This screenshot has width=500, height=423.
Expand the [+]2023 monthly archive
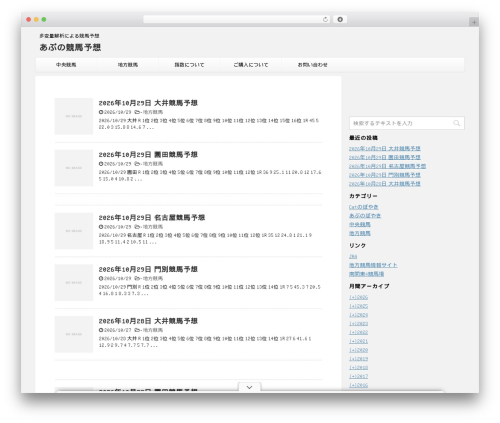tap(358, 324)
